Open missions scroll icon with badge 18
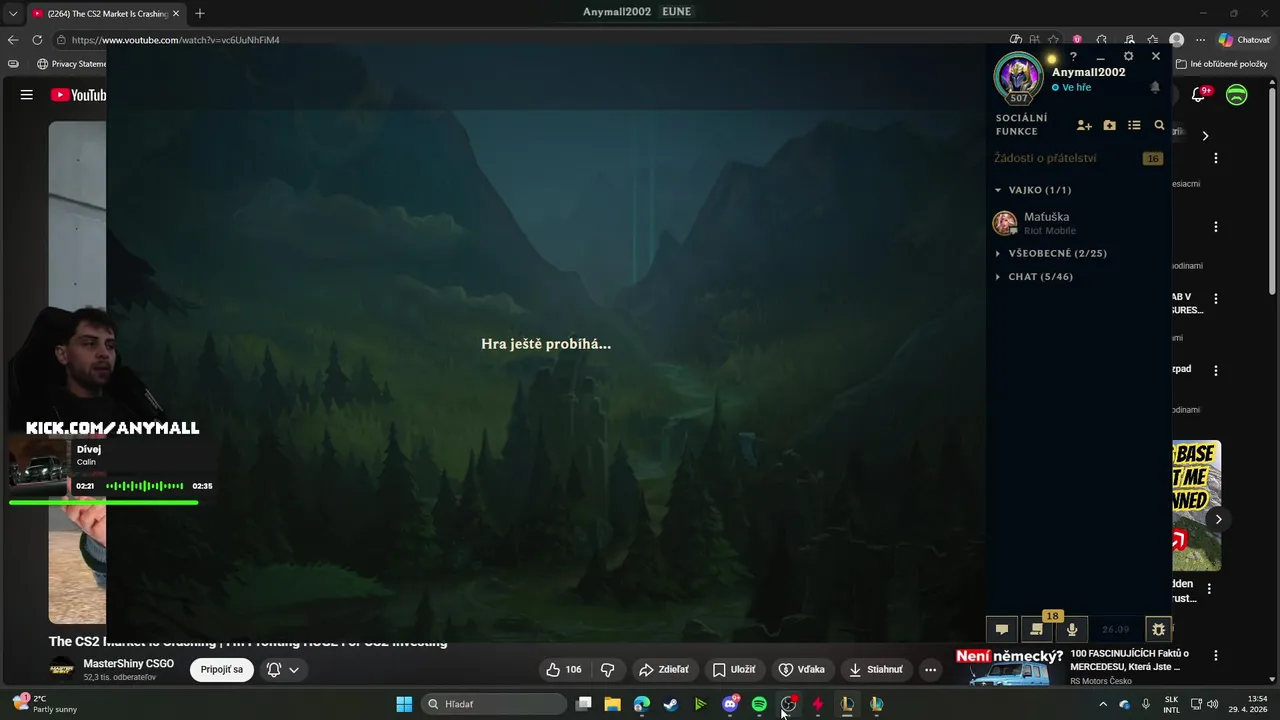 (1037, 629)
